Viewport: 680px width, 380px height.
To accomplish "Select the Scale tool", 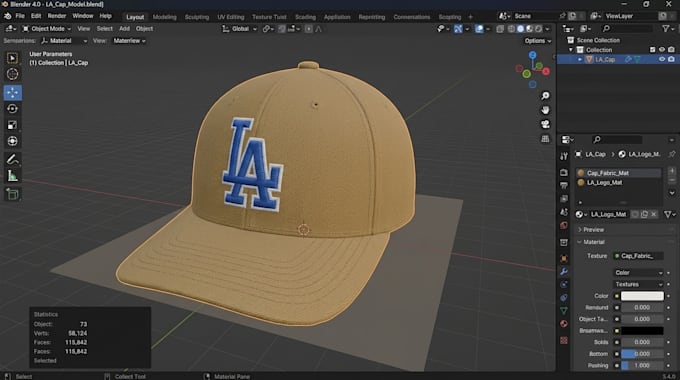I will point(12,125).
